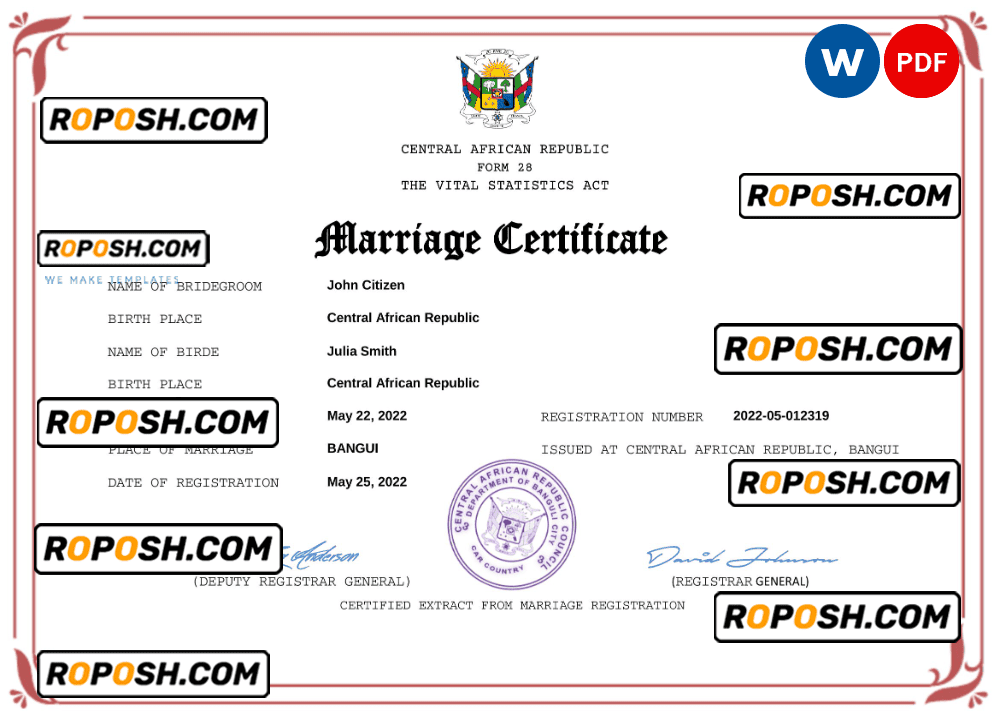Screen dimensions: 1000x720
Task: Click the 'FORM 28' header text
Action: tap(505, 167)
